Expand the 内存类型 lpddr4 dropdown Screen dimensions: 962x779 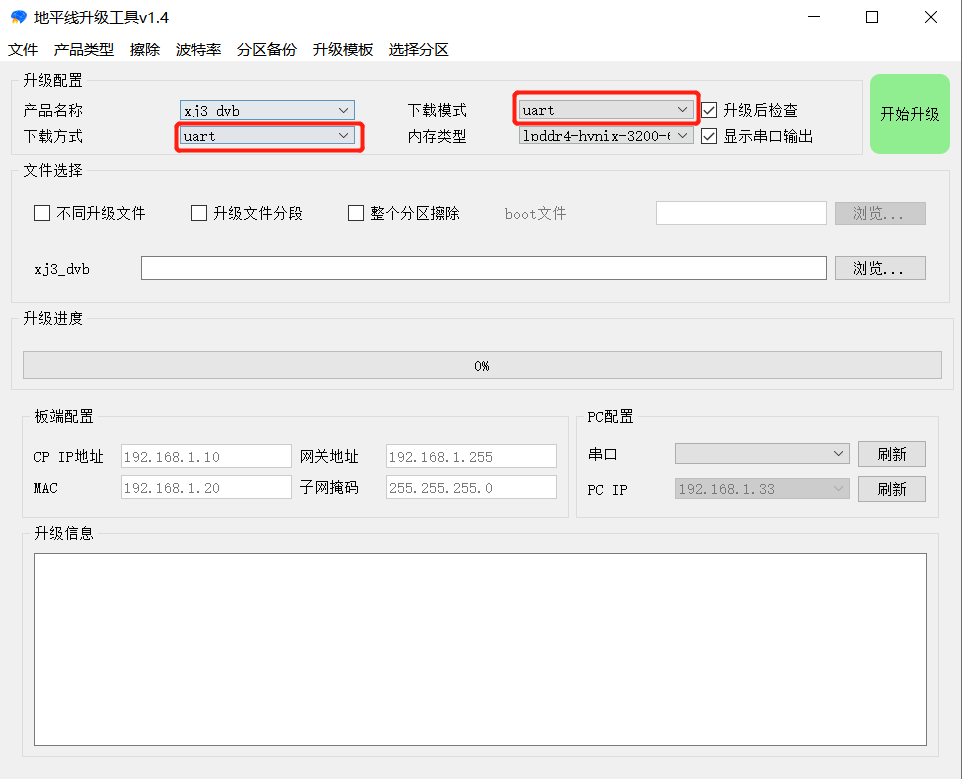(x=606, y=136)
